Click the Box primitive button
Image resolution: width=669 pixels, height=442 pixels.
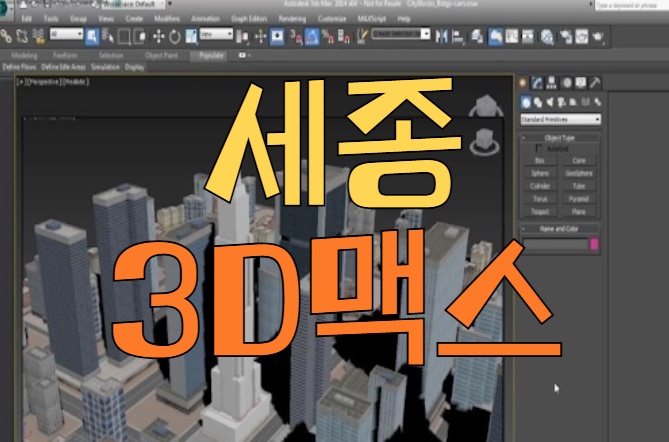click(x=540, y=160)
